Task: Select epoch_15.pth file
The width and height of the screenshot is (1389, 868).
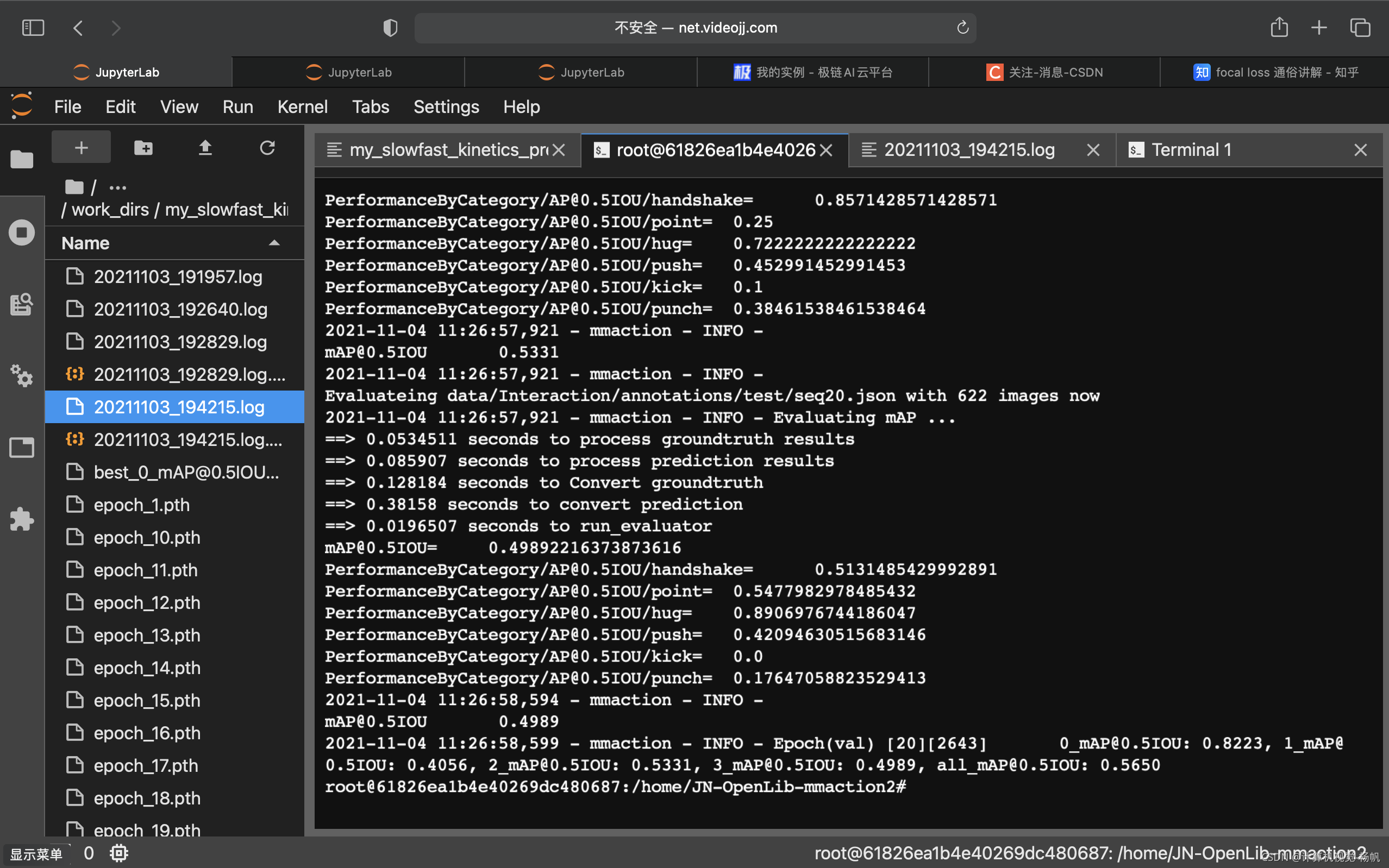Action: point(174,700)
